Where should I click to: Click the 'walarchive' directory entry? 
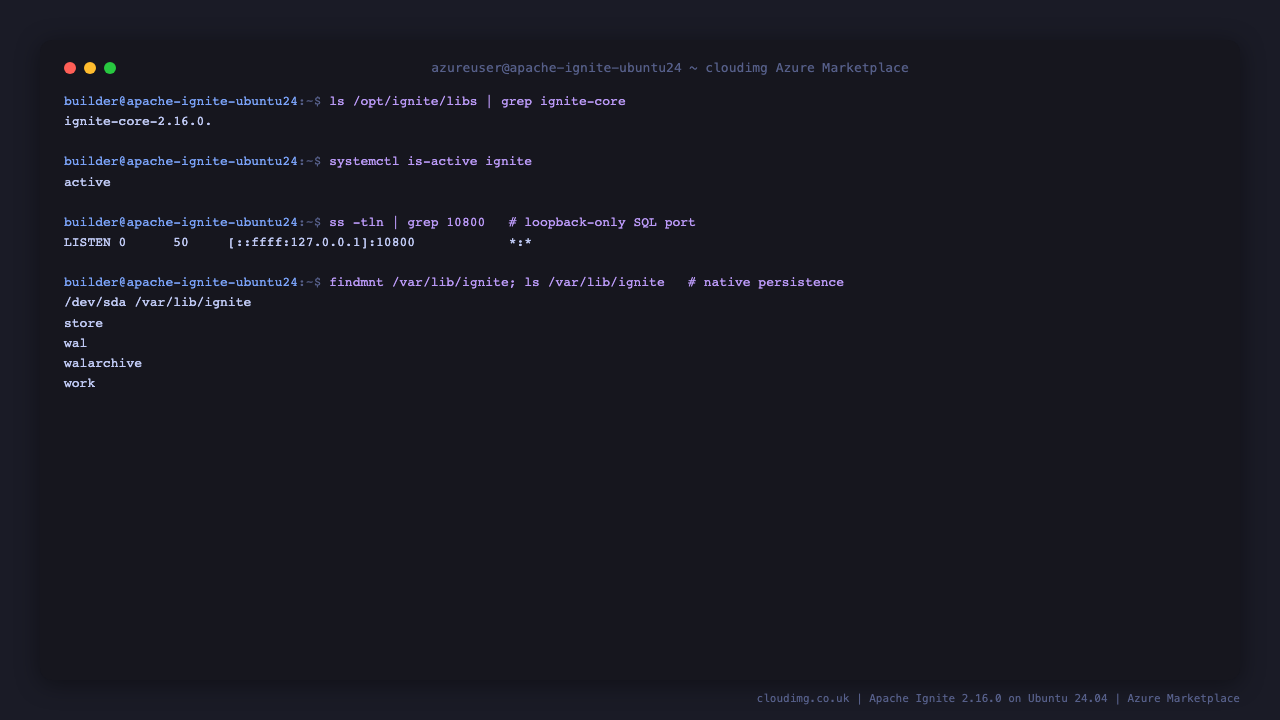pyautogui.click(x=103, y=364)
